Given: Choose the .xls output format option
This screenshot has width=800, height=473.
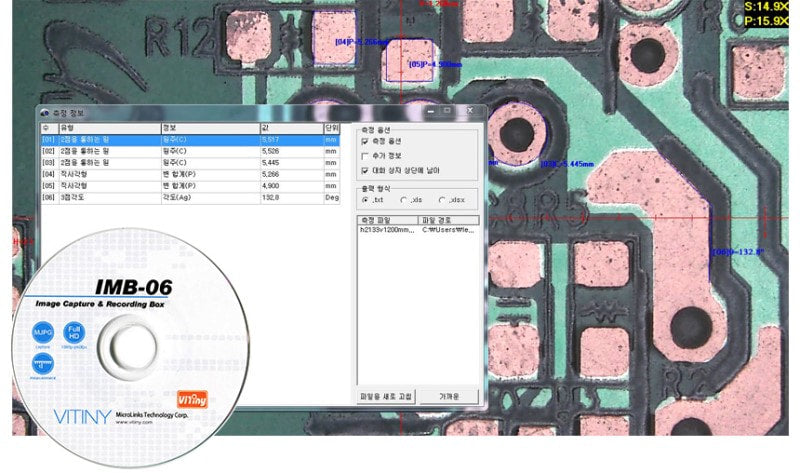Looking at the screenshot, I should point(403,200).
